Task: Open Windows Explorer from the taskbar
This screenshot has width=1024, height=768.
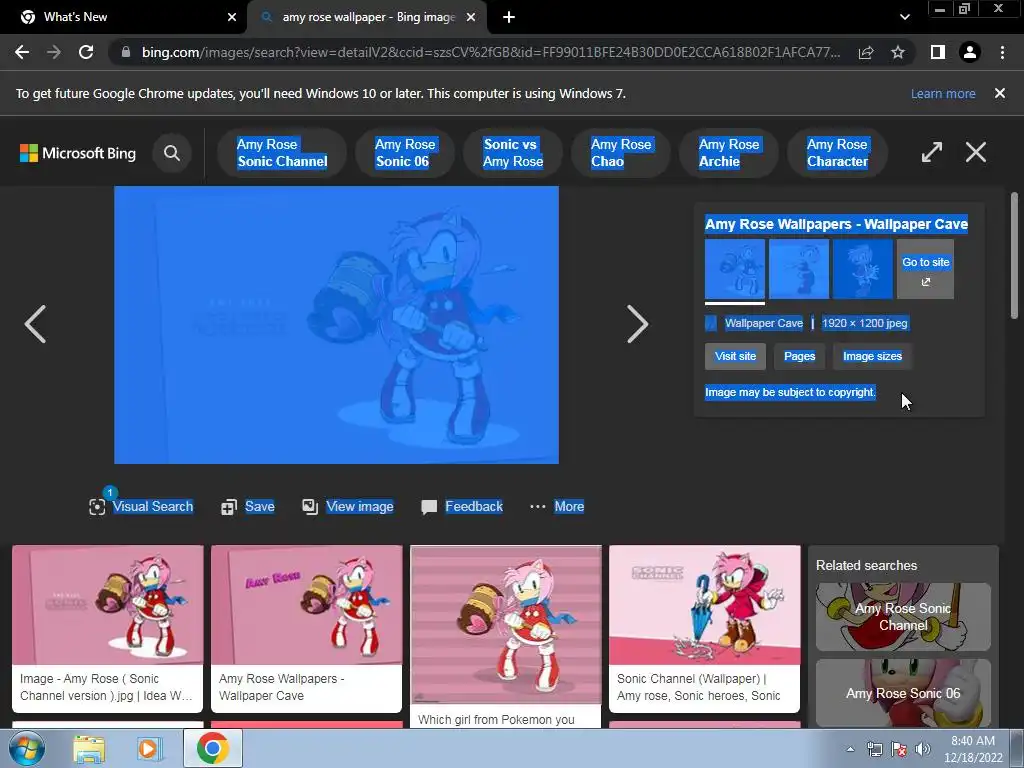Action: (x=89, y=748)
